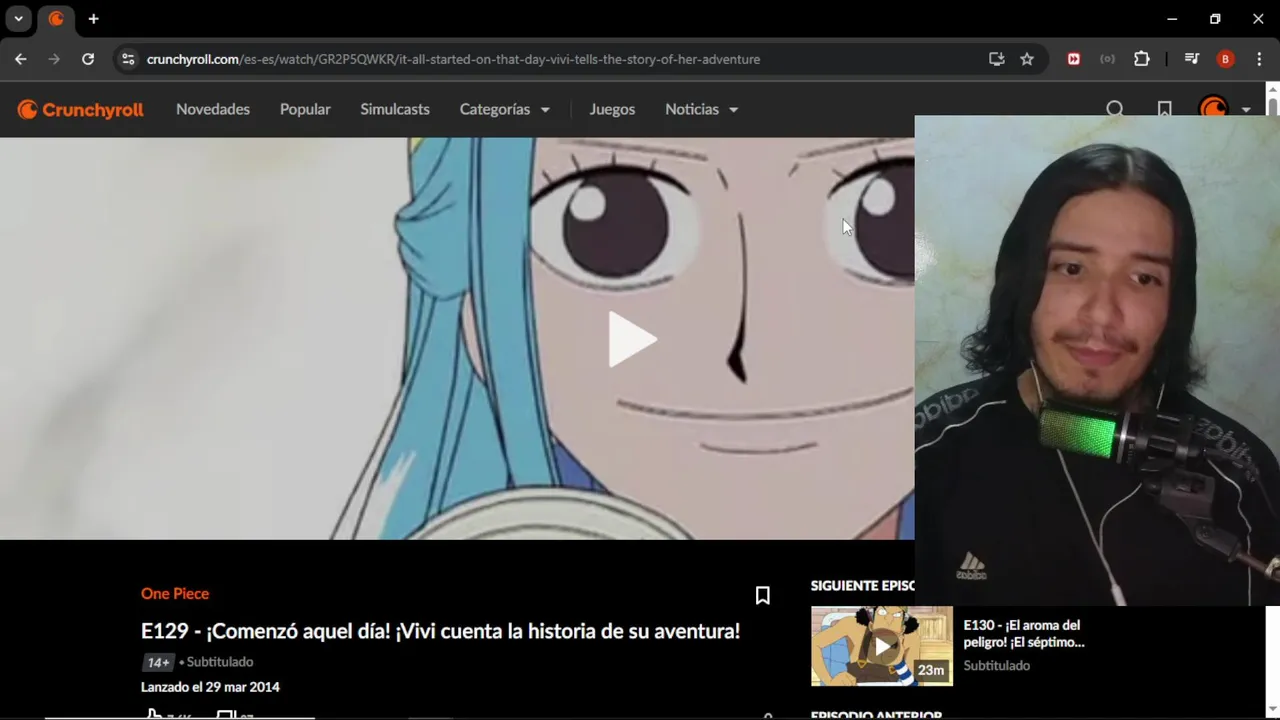Click the address bar URL

pos(453,59)
